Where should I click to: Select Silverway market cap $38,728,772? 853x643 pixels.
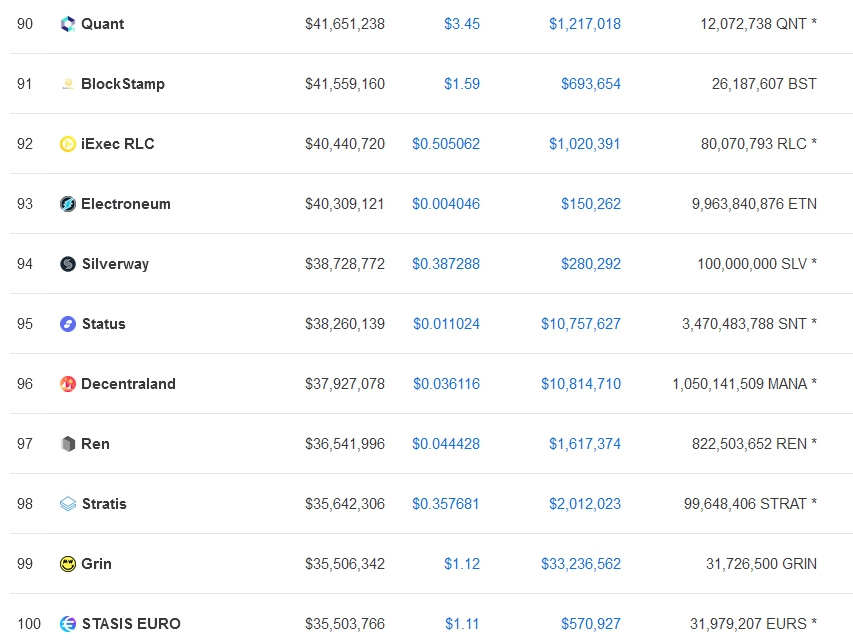[x=345, y=264]
